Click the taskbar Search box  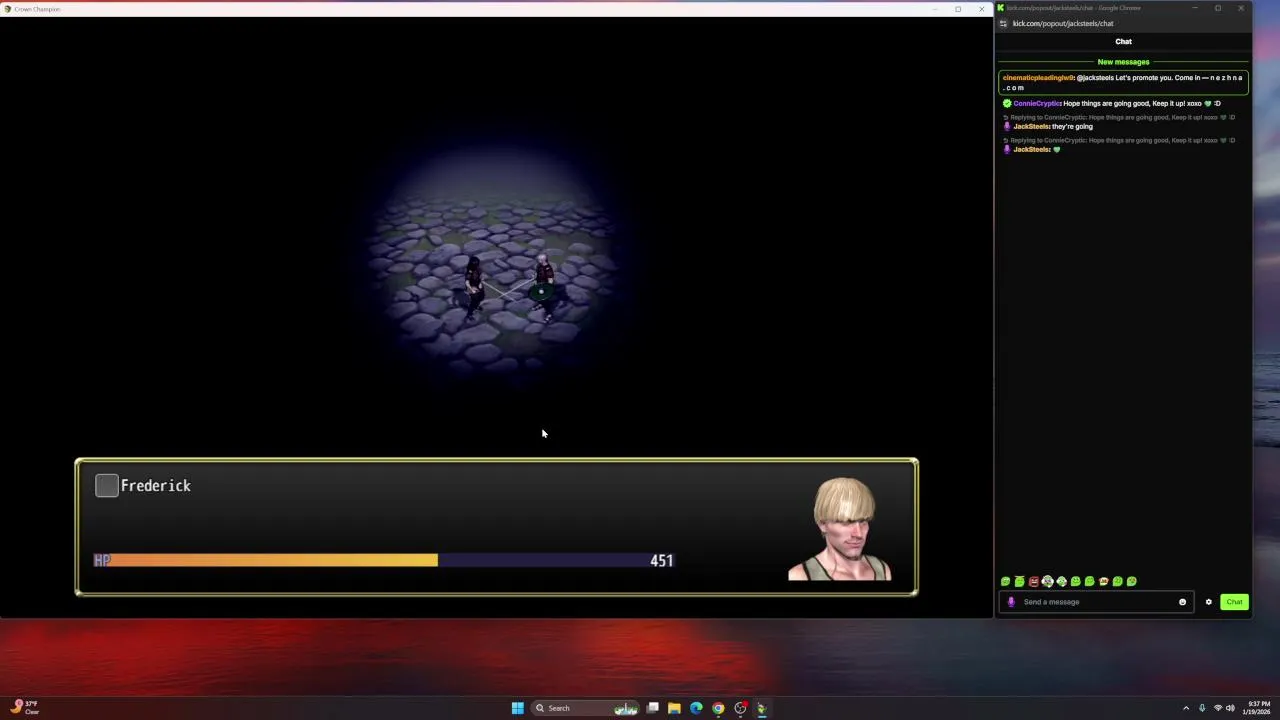click(x=585, y=708)
